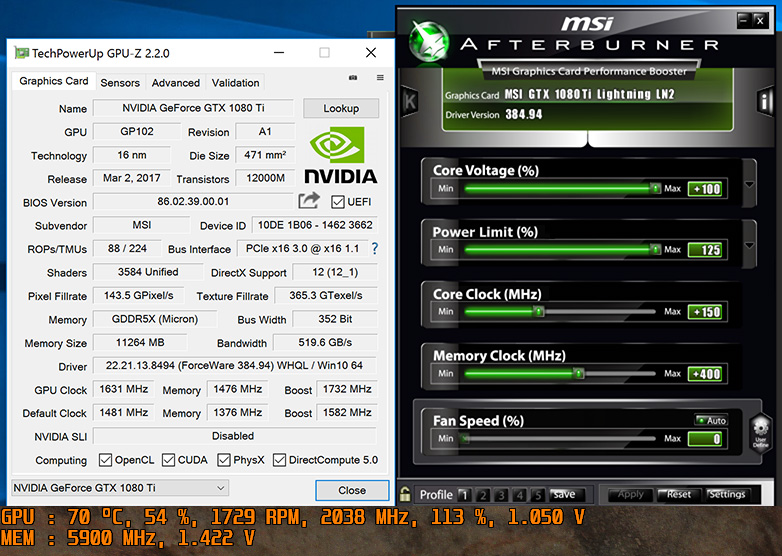The width and height of the screenshot is (782, 556).
Task: Toggle the CUDA checkbox
Action: tap(169, 460)
